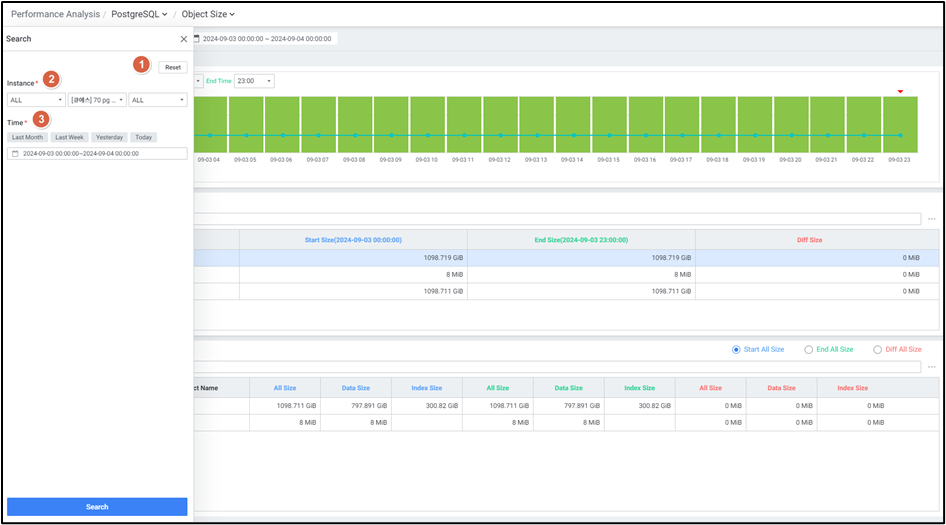
Task: Click the 09-03 12 data point on the chart
Action: tap(500, 135)
